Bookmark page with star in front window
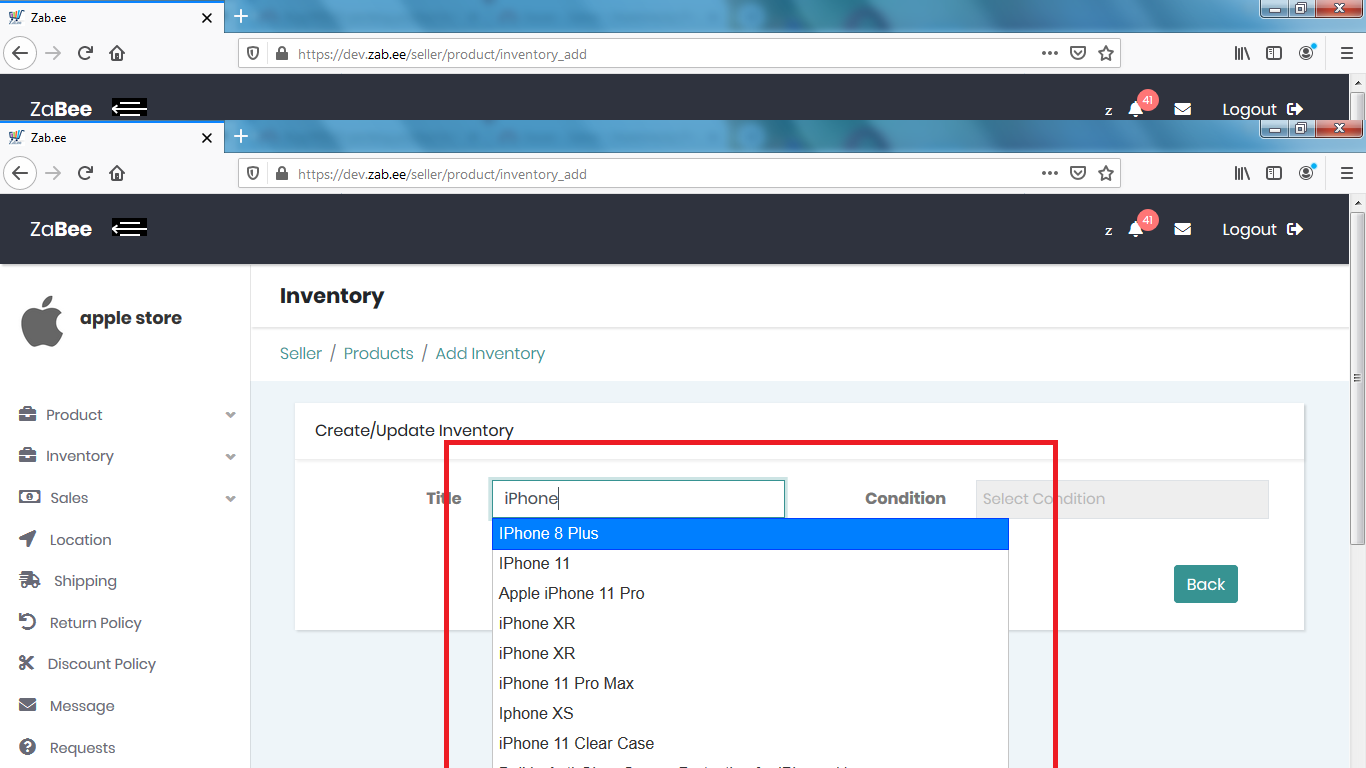This screenshot has width=1366, height=768. coord(1106,173)
